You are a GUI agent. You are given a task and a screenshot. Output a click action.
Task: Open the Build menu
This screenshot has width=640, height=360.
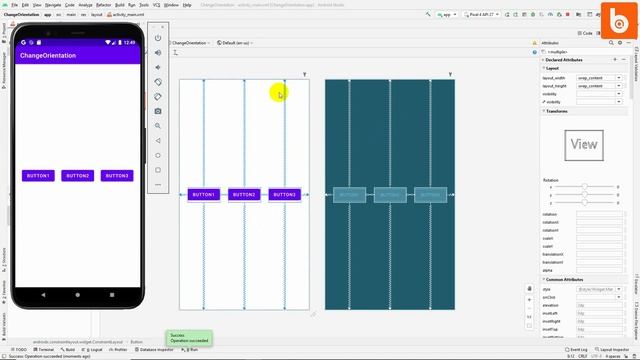[120, 5]
